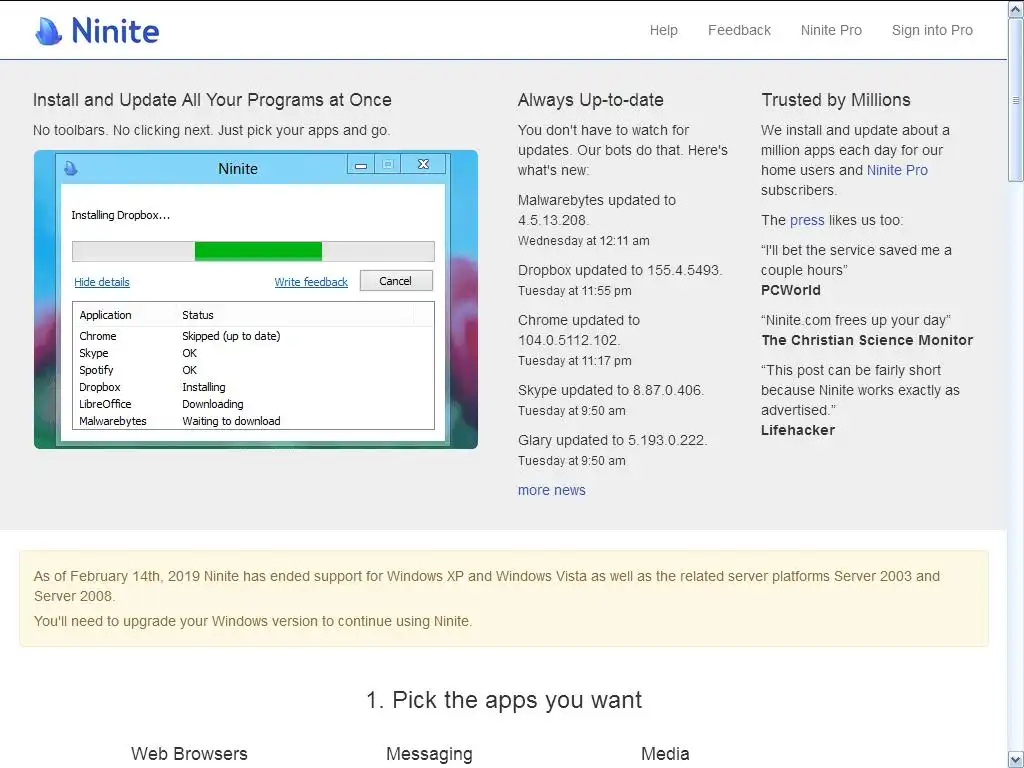Click Messaging category heading
This screenshot has width=1024, height=768.
[429, 754]
